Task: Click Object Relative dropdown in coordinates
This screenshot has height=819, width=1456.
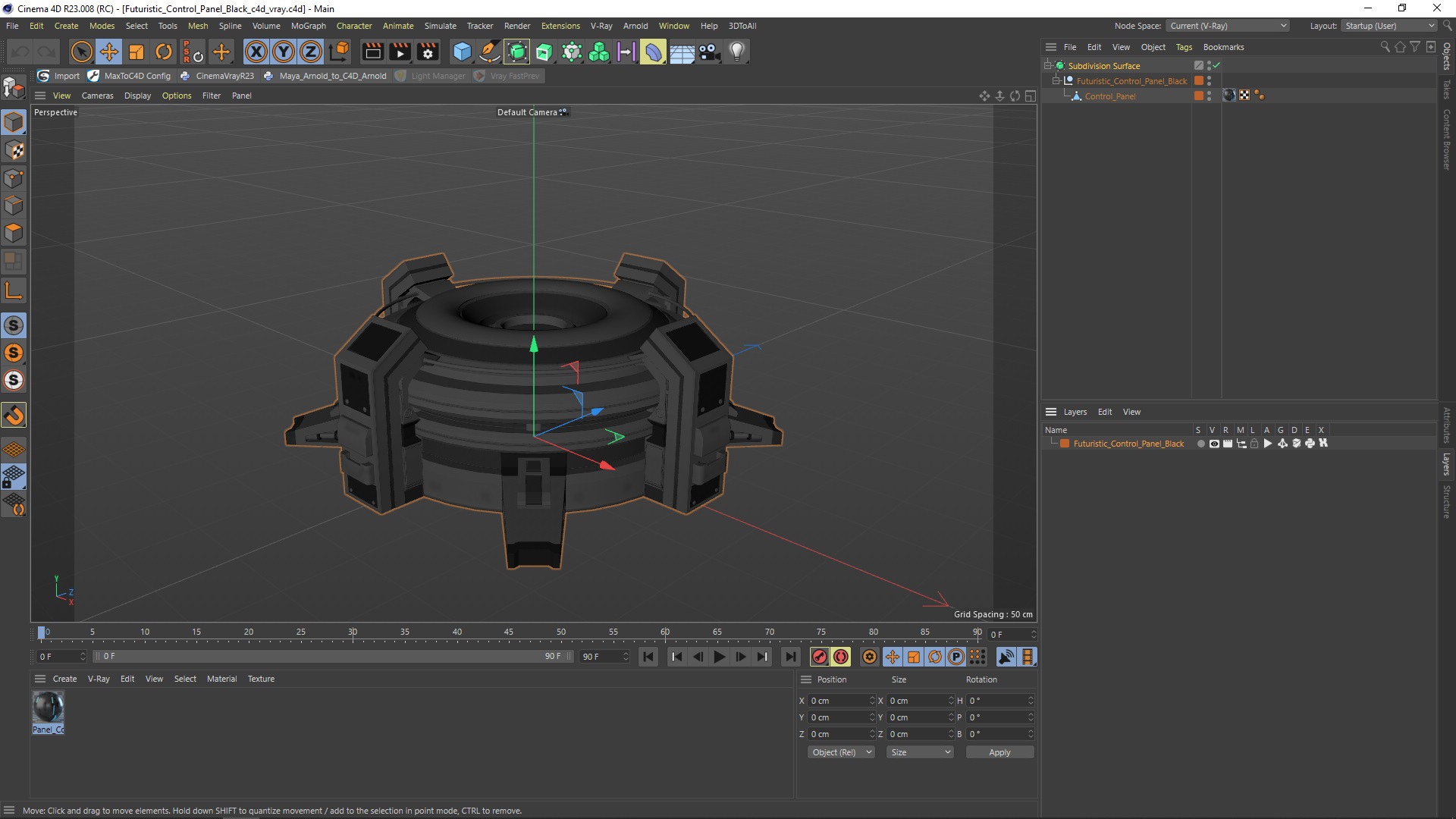Action: tap(840, 751)
